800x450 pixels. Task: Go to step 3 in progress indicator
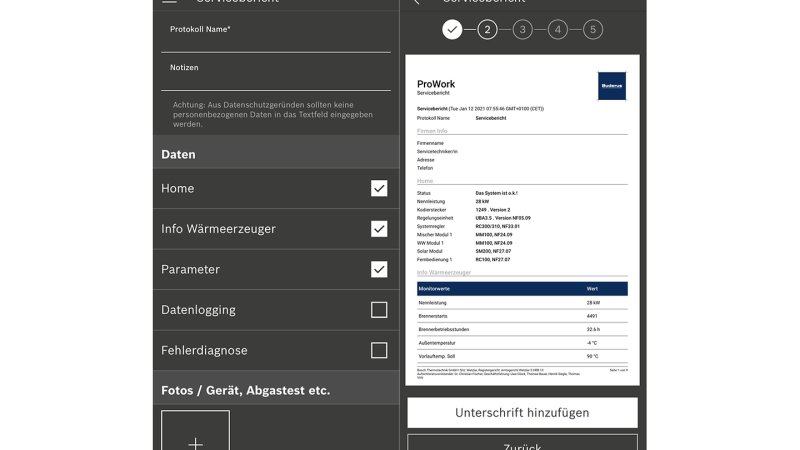tap(522, 30)
